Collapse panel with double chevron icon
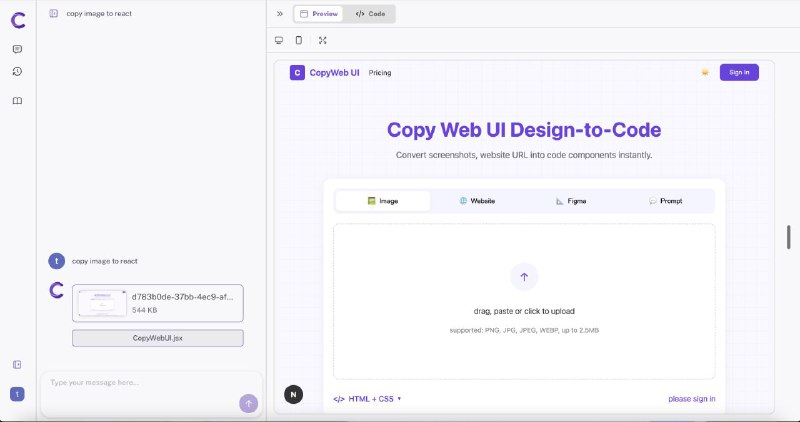Image resolution: width=800 pixels, height=422 pixels. (280, 14)
